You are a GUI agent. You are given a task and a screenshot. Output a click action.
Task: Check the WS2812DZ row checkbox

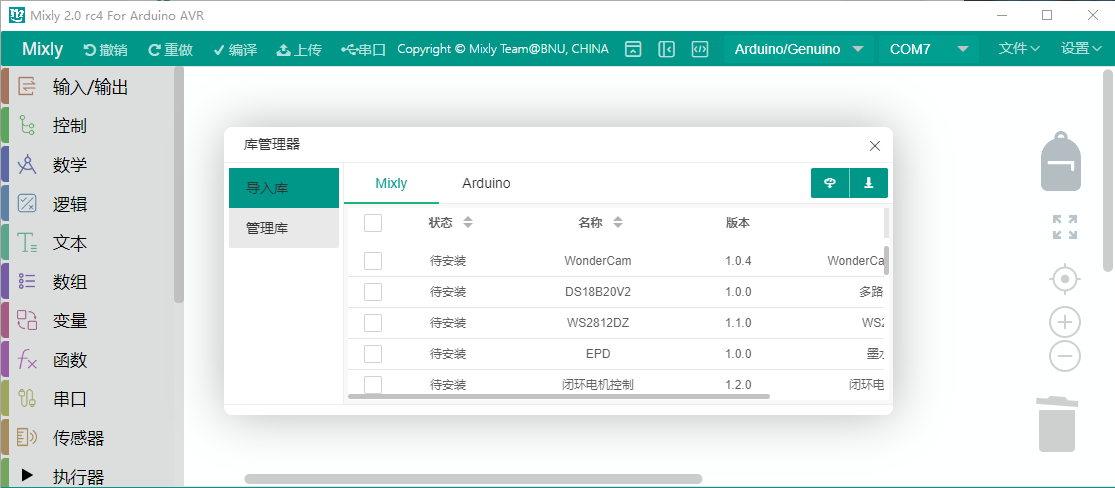point(373,323)
